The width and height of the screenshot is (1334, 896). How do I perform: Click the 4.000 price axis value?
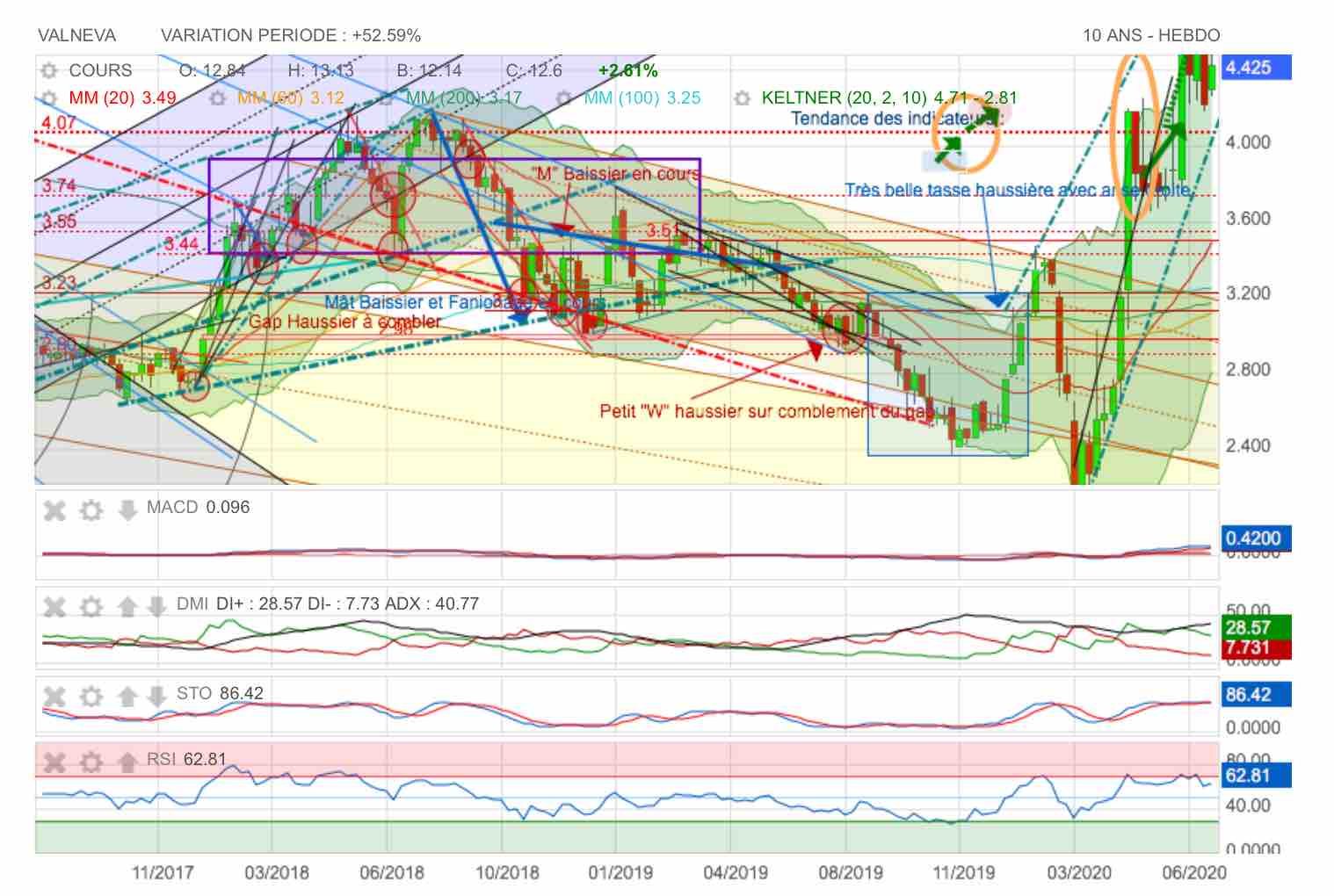(1248, 142)
